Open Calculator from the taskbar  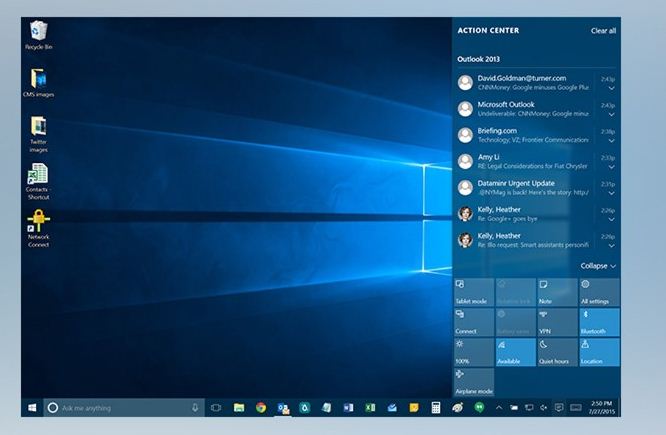pos(436,408)
